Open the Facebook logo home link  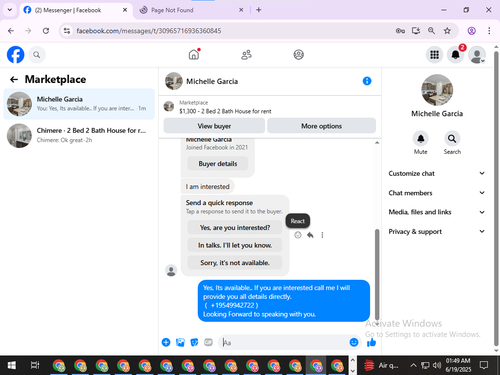click(16, 55)
